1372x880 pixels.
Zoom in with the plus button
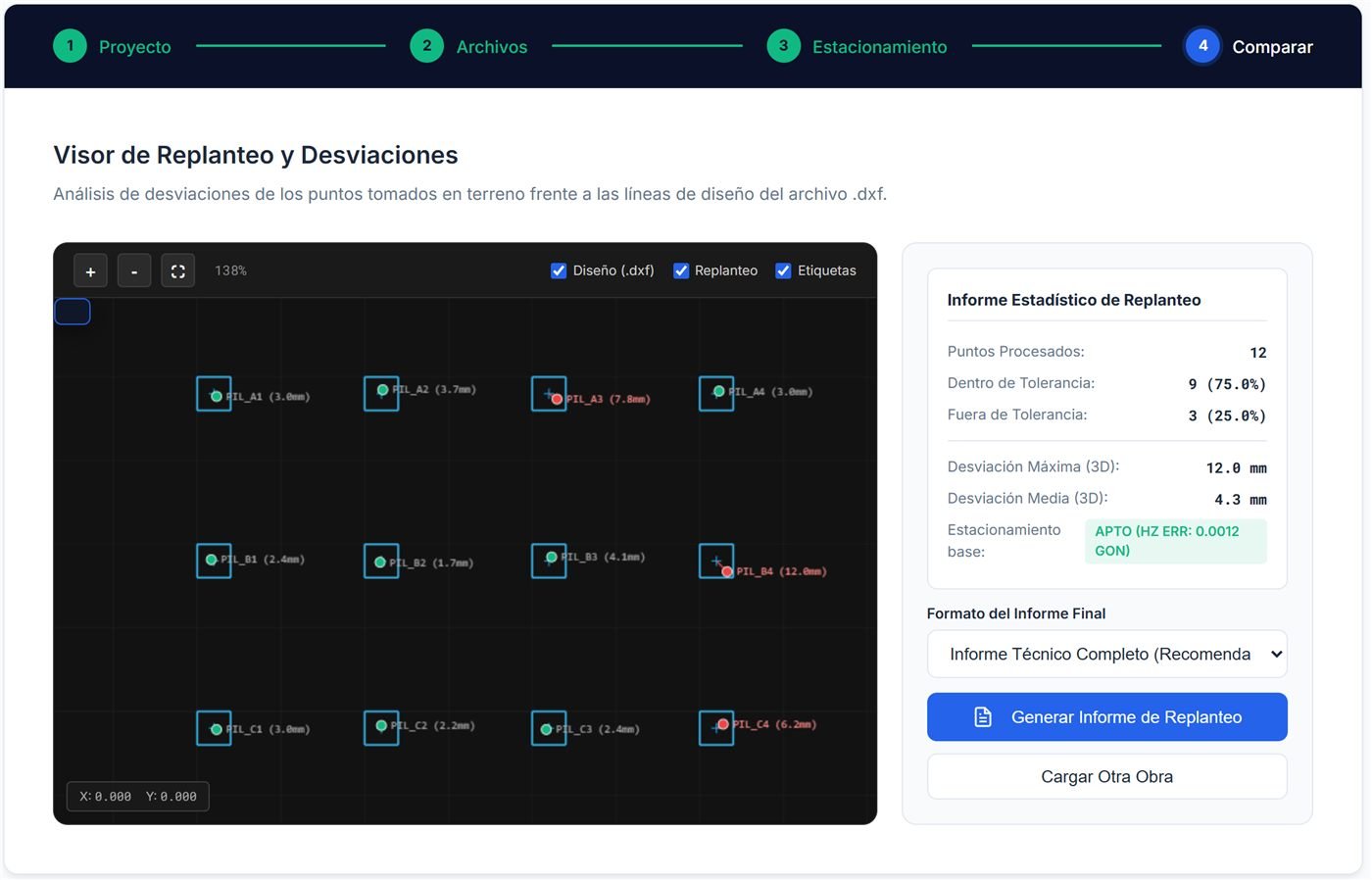tap(90, 271)
